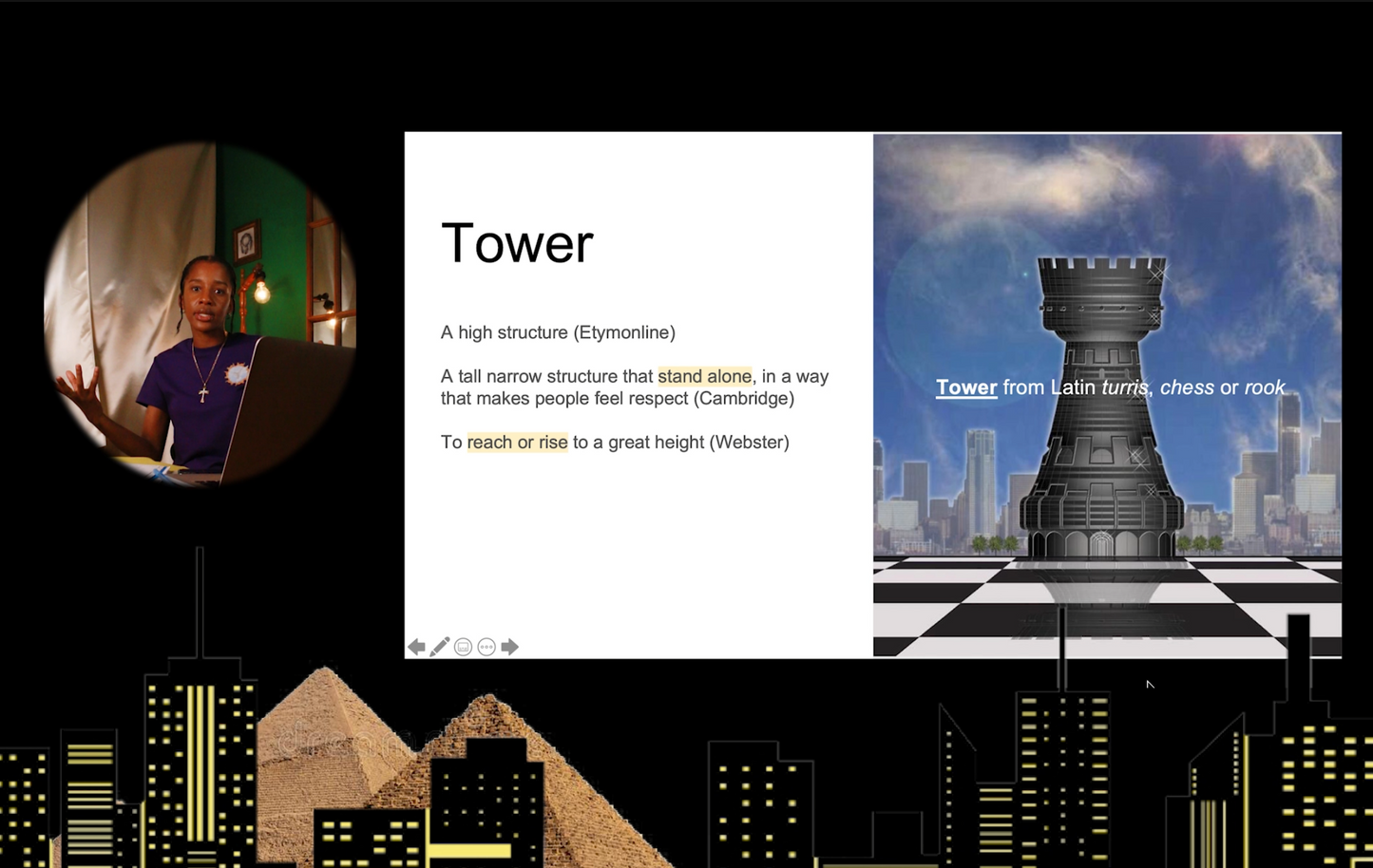The height and width of the screenshot is (868, 1373).
Task: Click the presenter's circular webcam video
Action: tap(200, 313)
